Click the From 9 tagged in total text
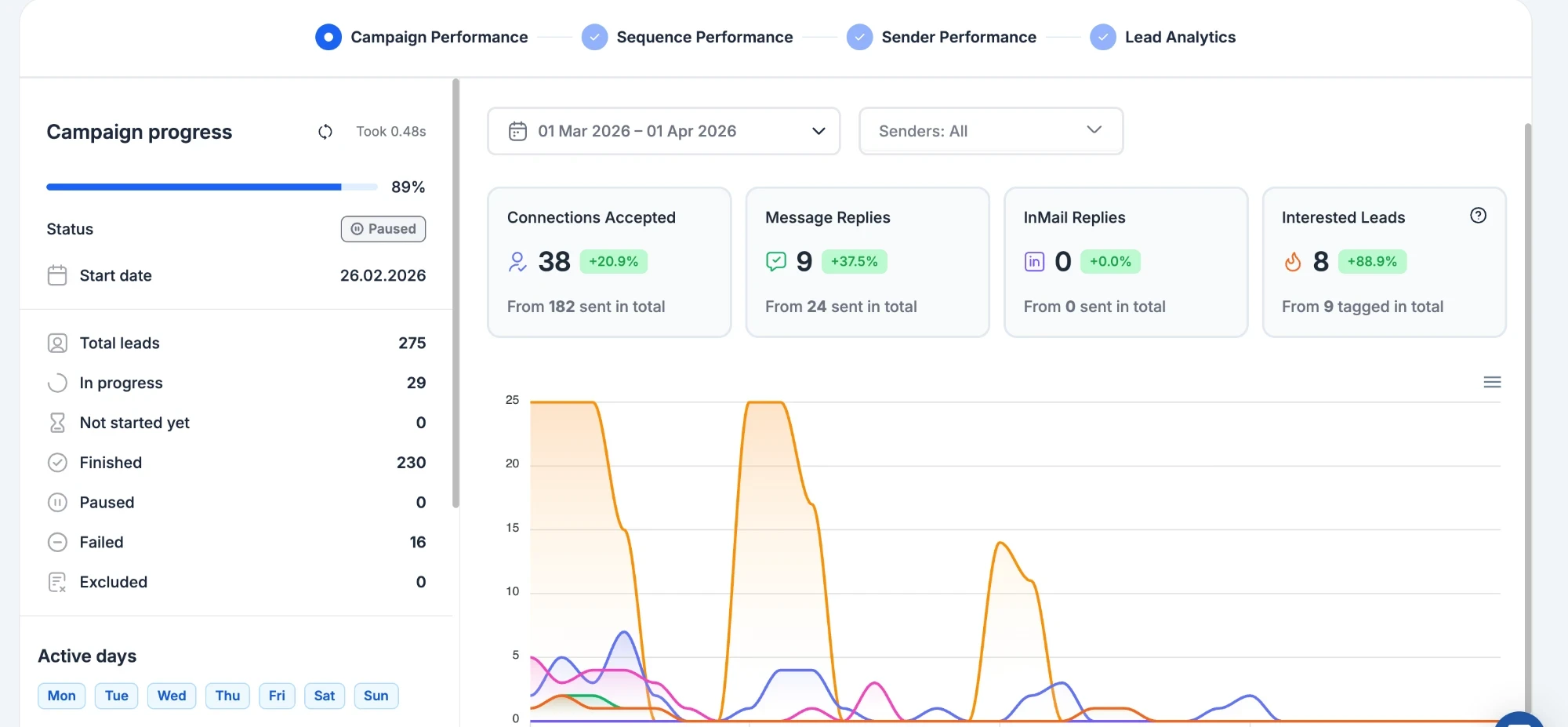 1363,307
